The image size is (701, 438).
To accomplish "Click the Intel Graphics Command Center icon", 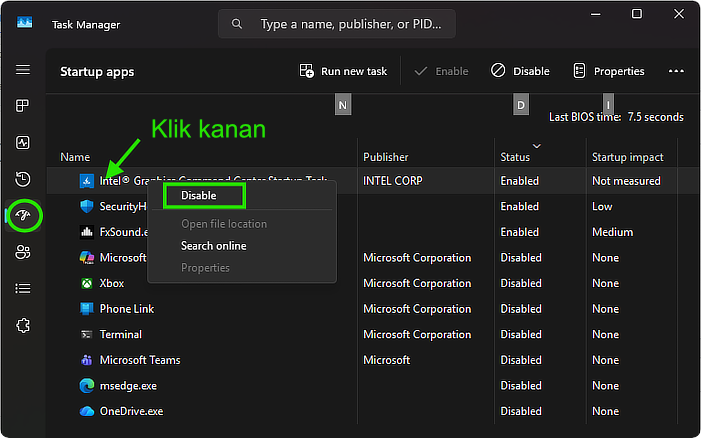I will tap(87, 181).
